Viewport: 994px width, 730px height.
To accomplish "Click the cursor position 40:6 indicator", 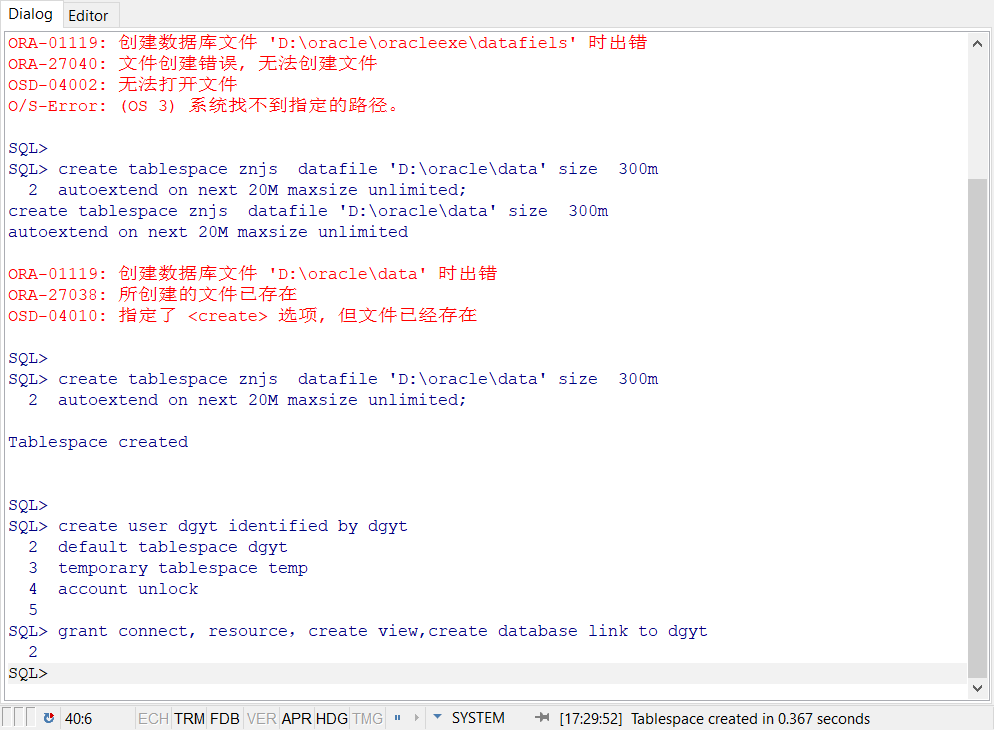I will 78,719.
